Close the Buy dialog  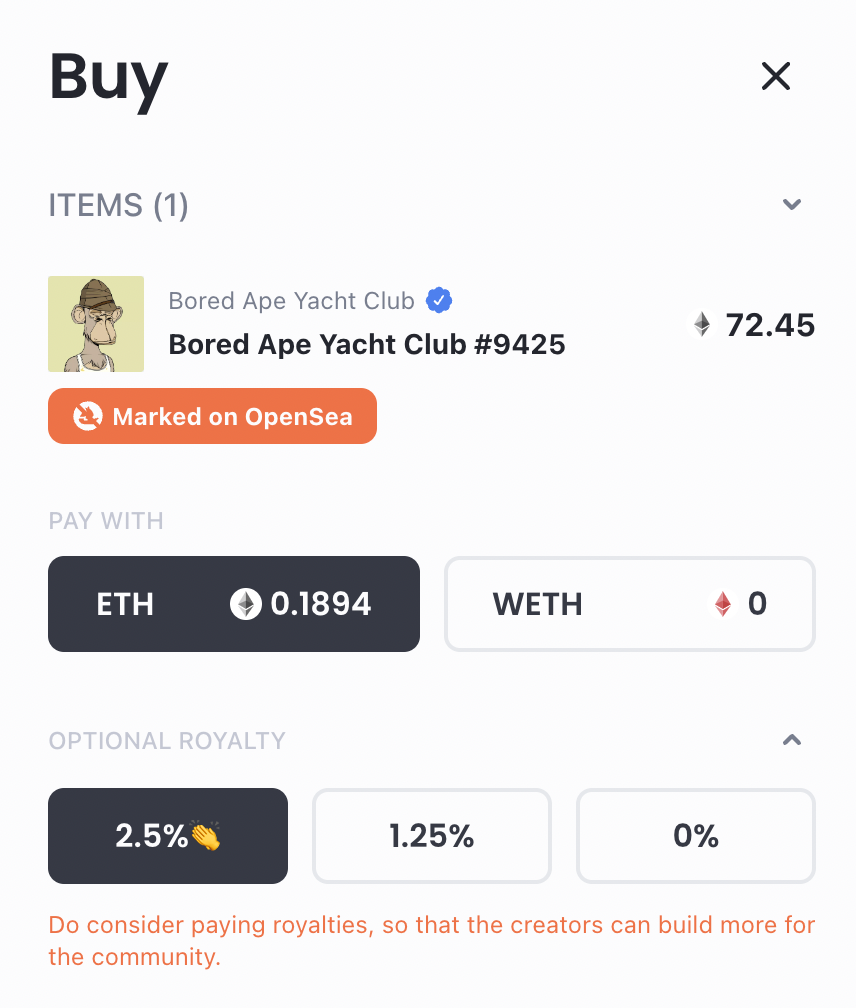776,76
